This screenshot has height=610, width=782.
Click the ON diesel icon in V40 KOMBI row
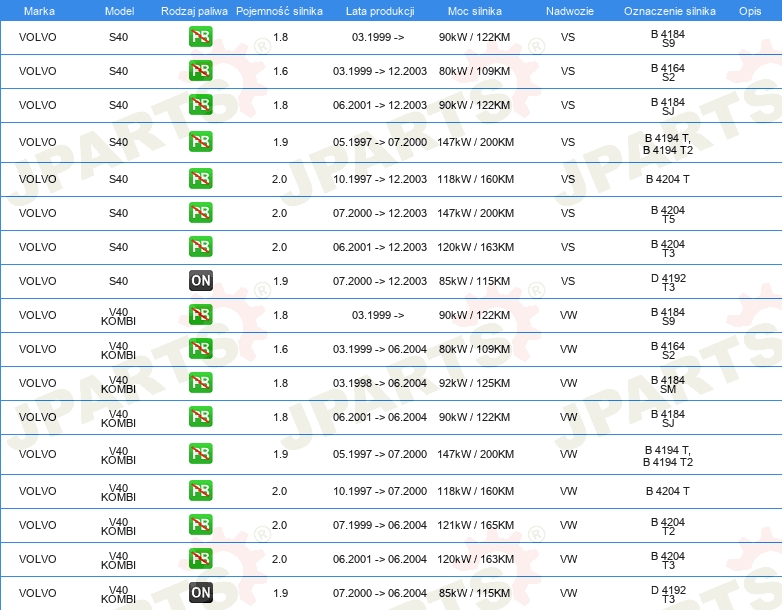(200, 593)
